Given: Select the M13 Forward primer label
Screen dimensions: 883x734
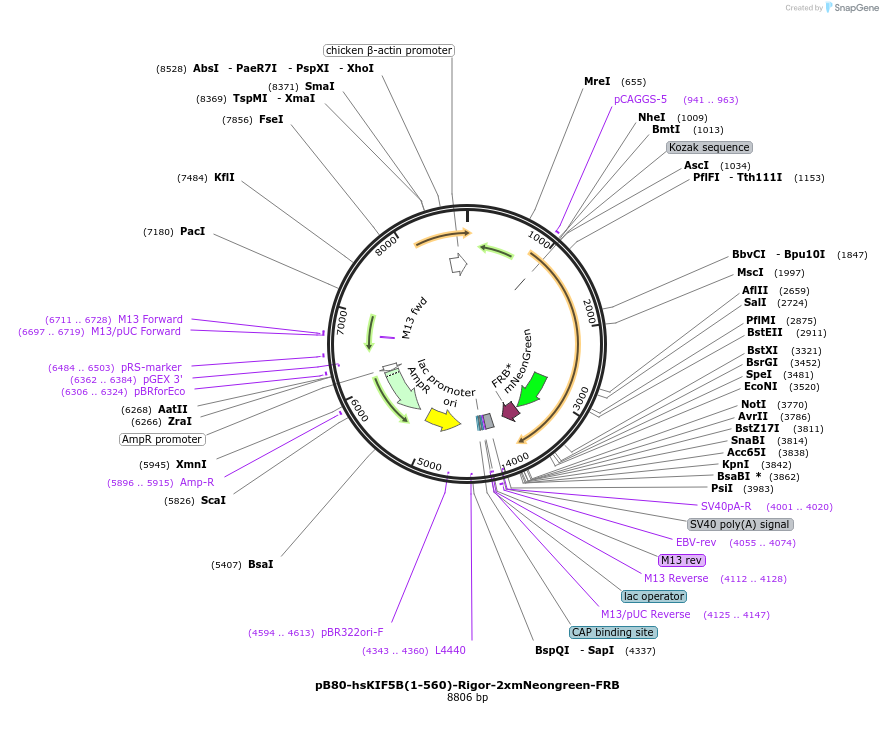Looking at the screenshot, I should (x=150, y=319).
